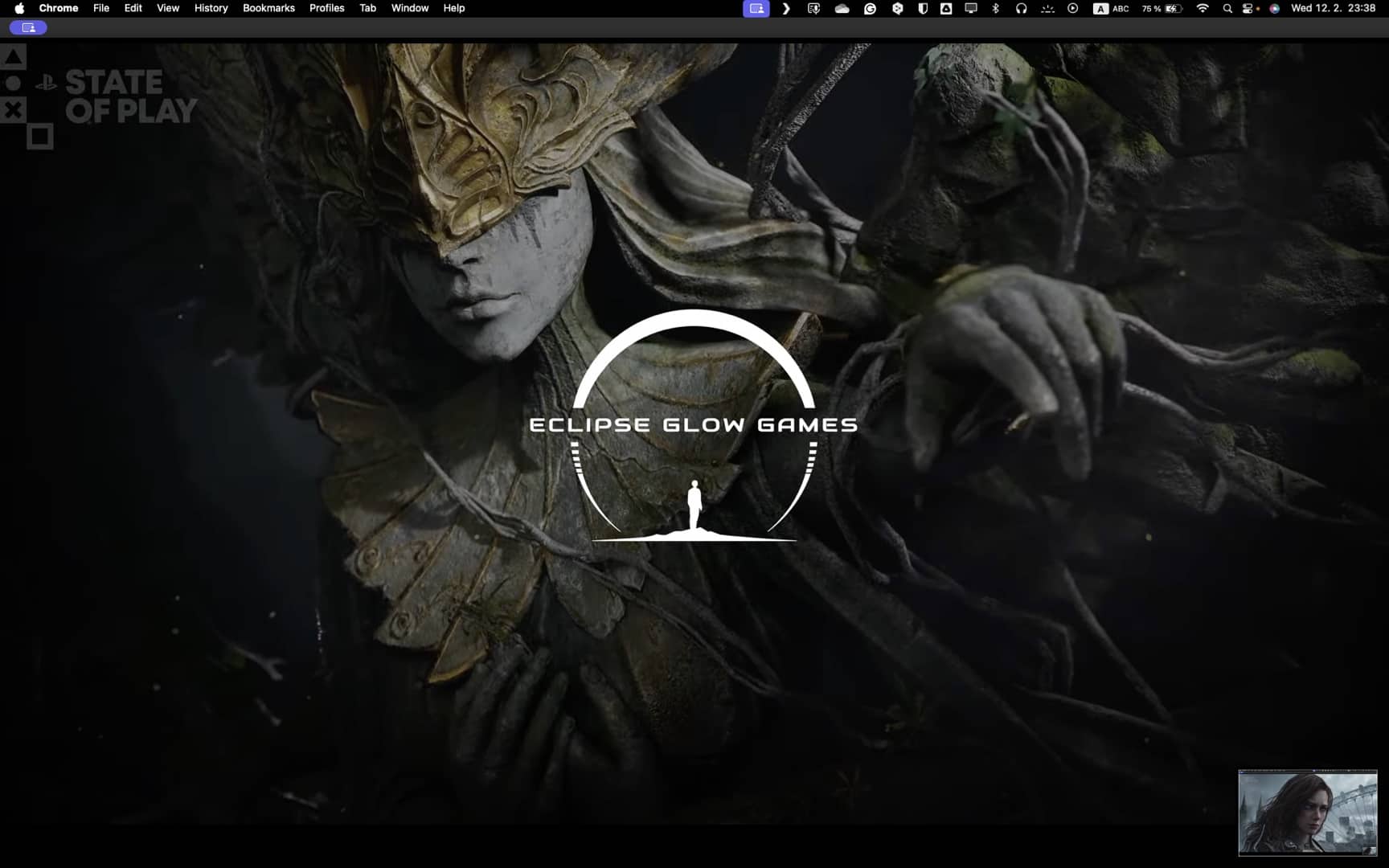Open the Profiles menu

(x=327, y=8)
